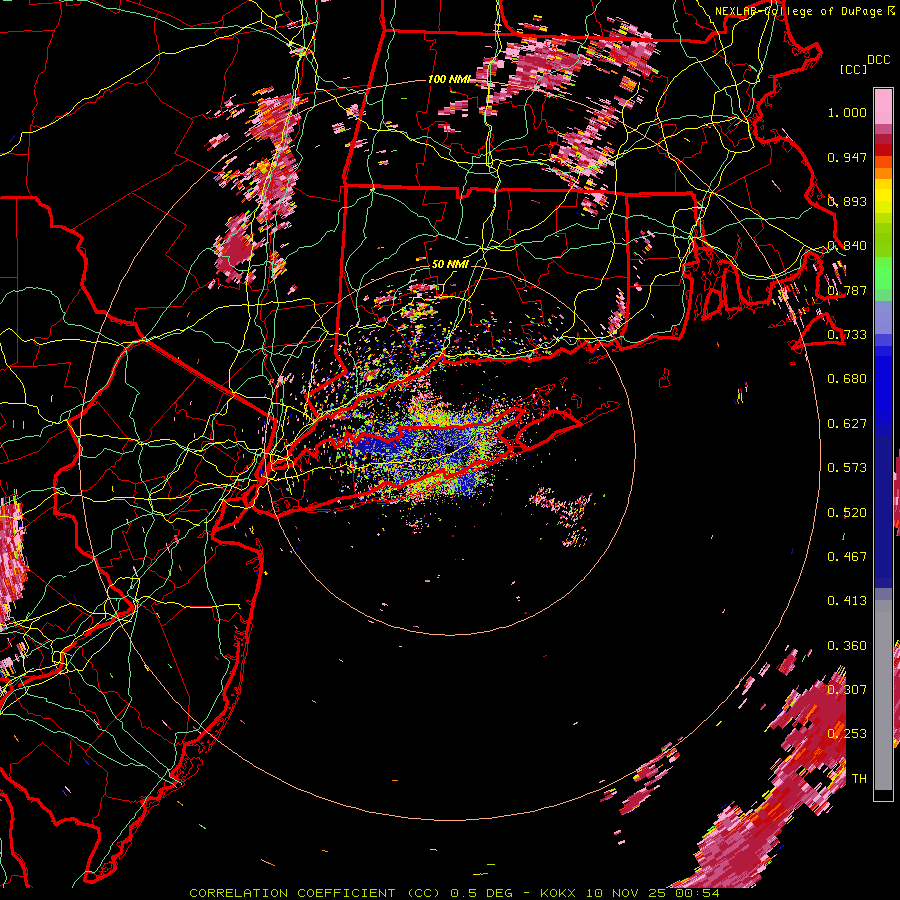Click the 10 NOV 25 00:54 timestamp

tap(653, 893)
